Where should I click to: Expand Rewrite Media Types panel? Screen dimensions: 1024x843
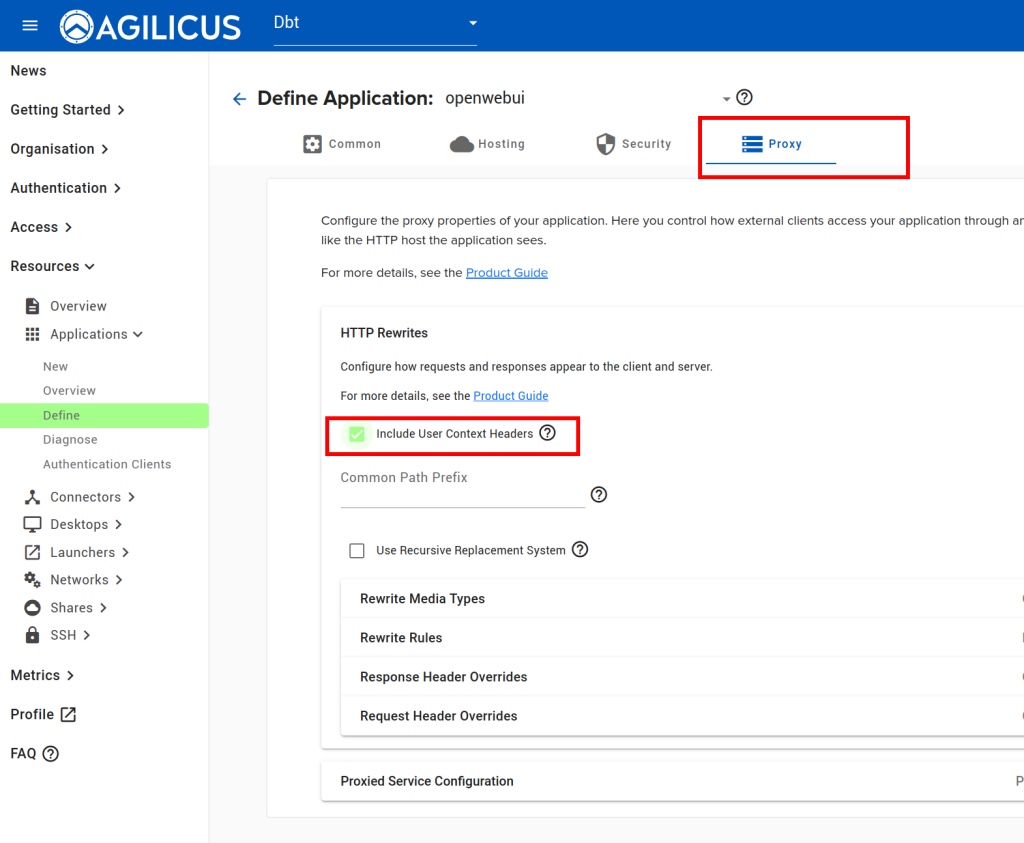click(x=682, y=599)
